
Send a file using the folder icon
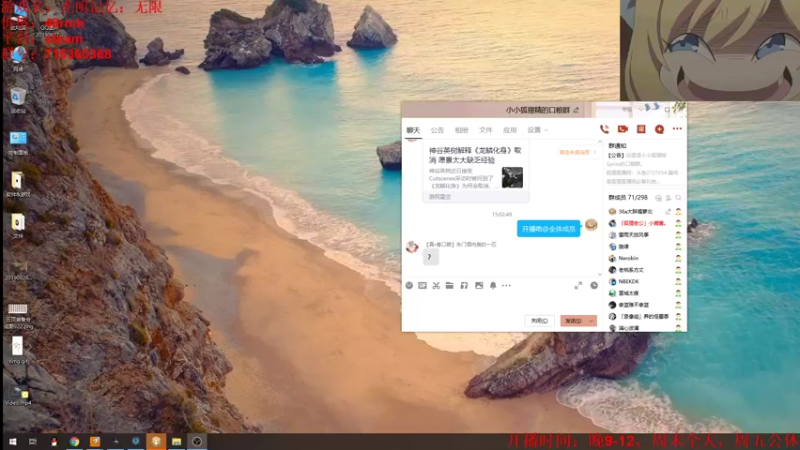point(449,286)
